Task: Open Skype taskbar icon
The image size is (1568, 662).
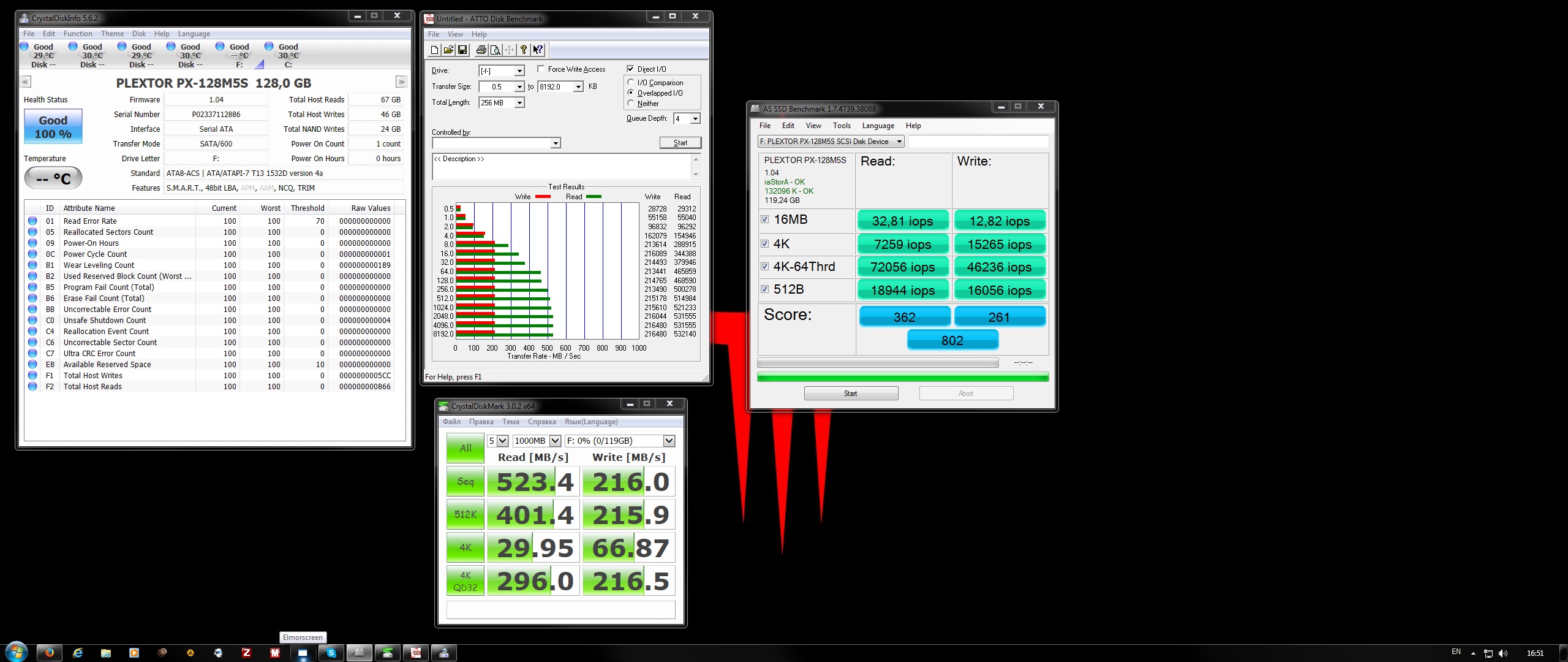Action: pos(331,653)
